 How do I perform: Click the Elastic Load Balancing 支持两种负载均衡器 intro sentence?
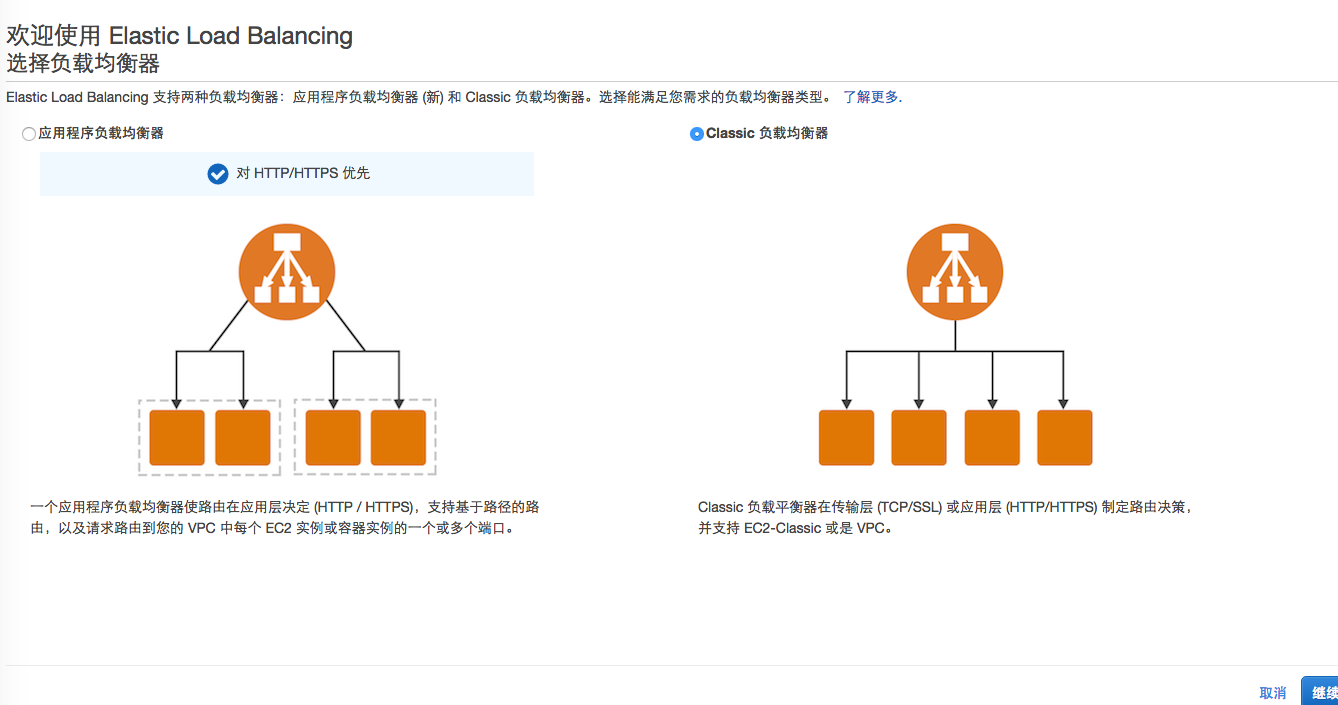click(420, 97)
